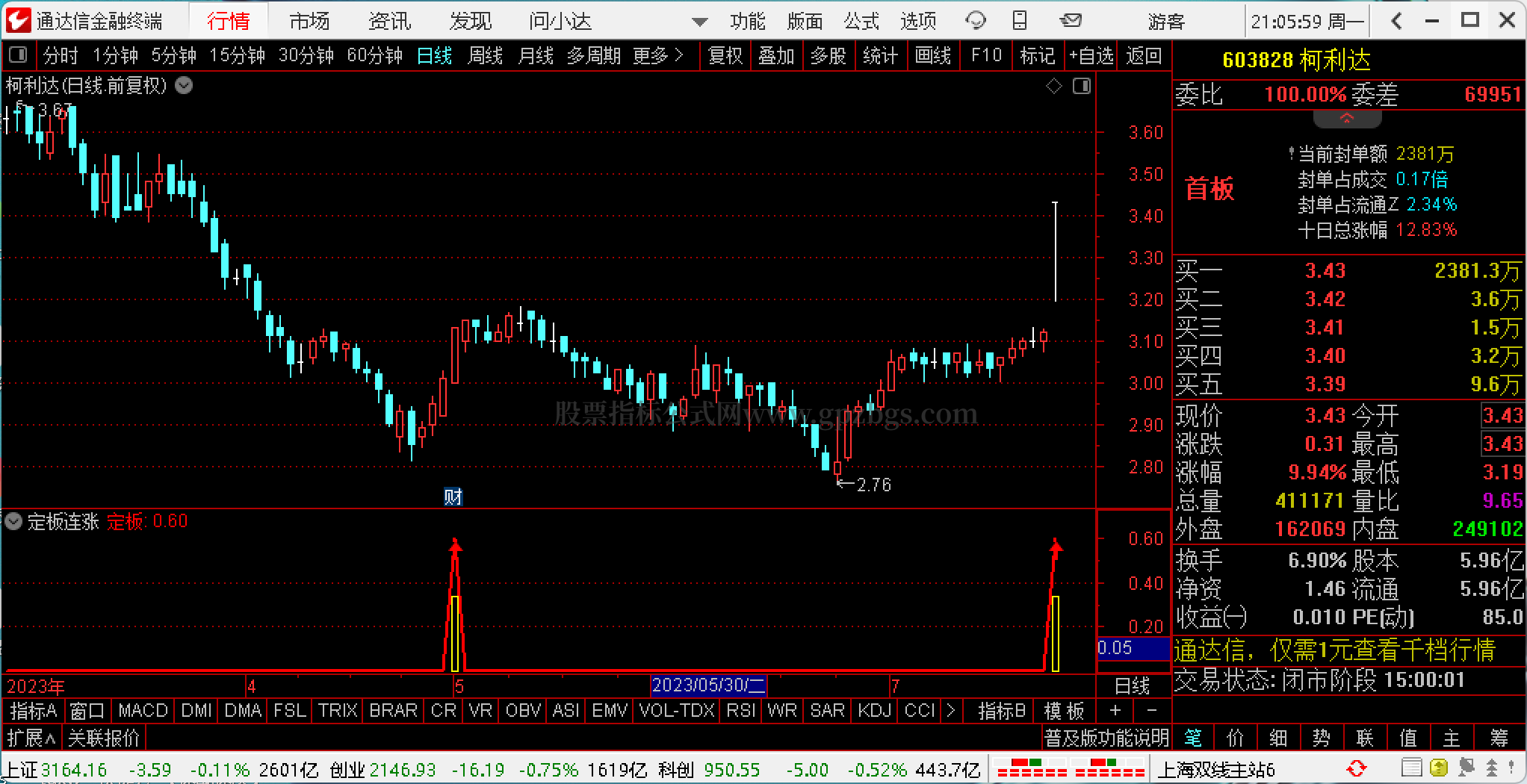This screenshot has width=1527, height=784.
Task: Open the 柯利达 chart title dropdown
Action: click(184, 86)
